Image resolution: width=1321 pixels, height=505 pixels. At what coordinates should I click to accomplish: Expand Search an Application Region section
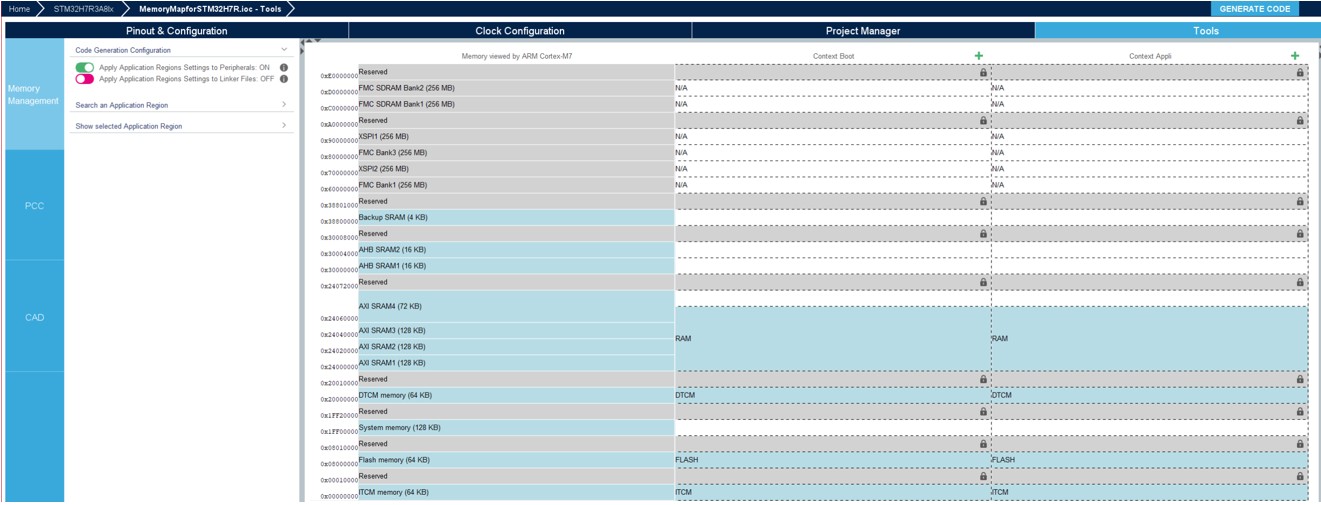point(284,104)
